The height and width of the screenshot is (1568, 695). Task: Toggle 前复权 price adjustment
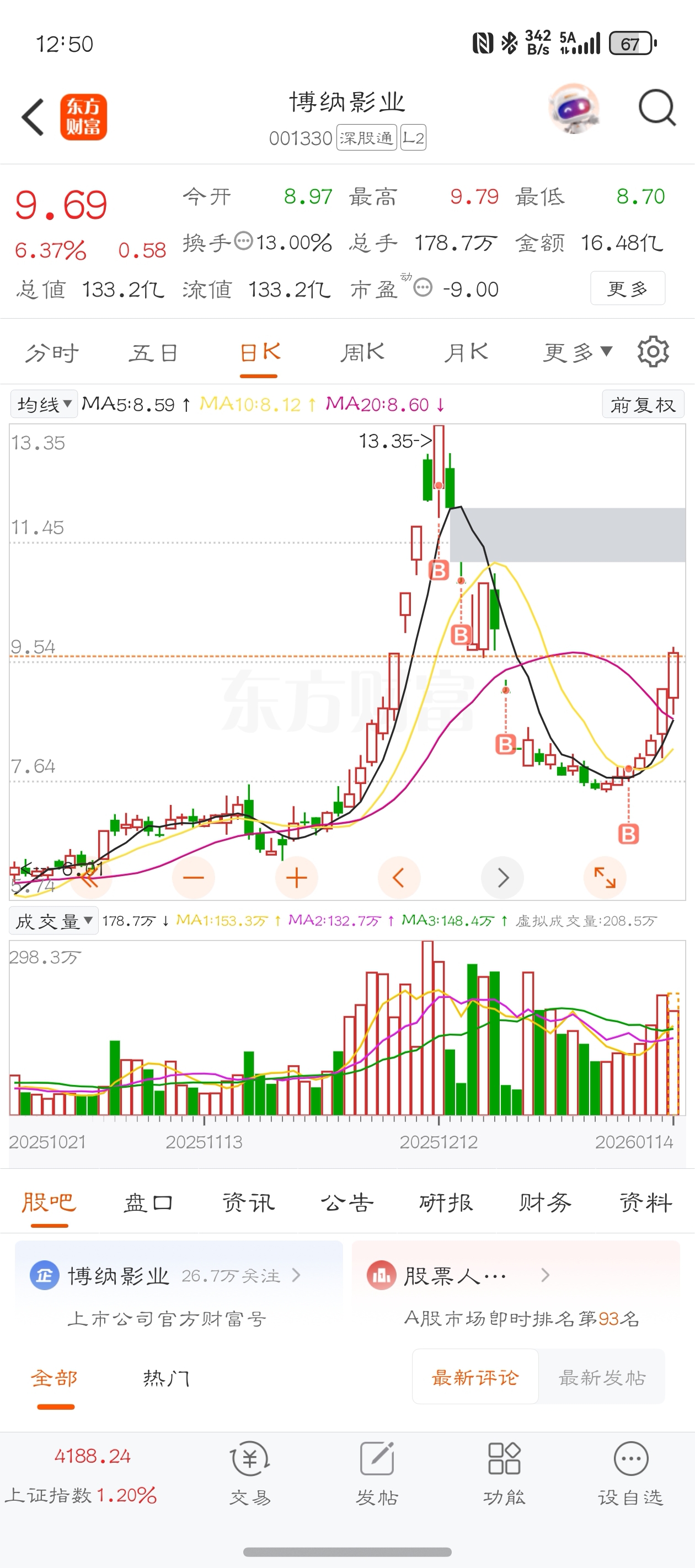click(643, 404)
